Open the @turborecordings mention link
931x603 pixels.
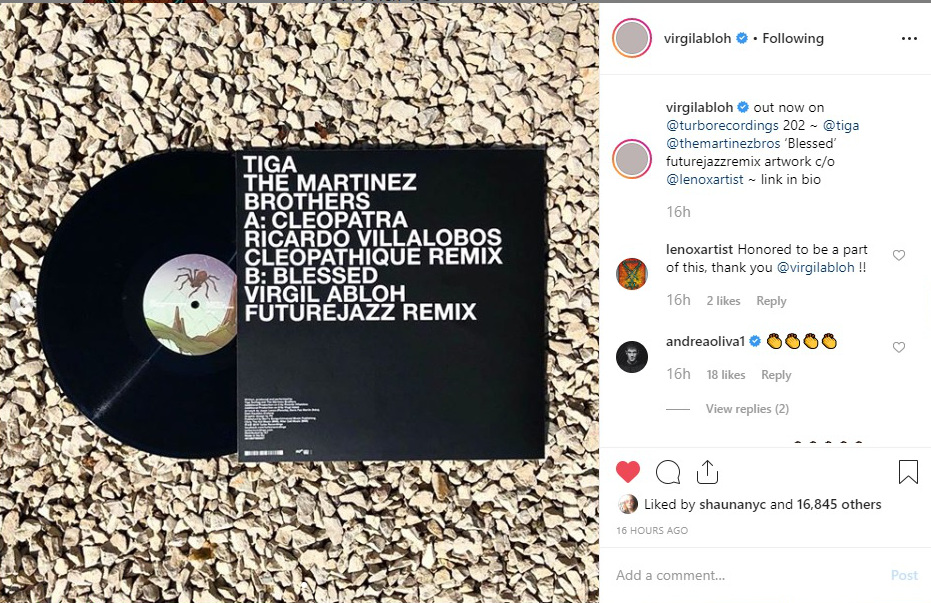(x=722, y=125)
